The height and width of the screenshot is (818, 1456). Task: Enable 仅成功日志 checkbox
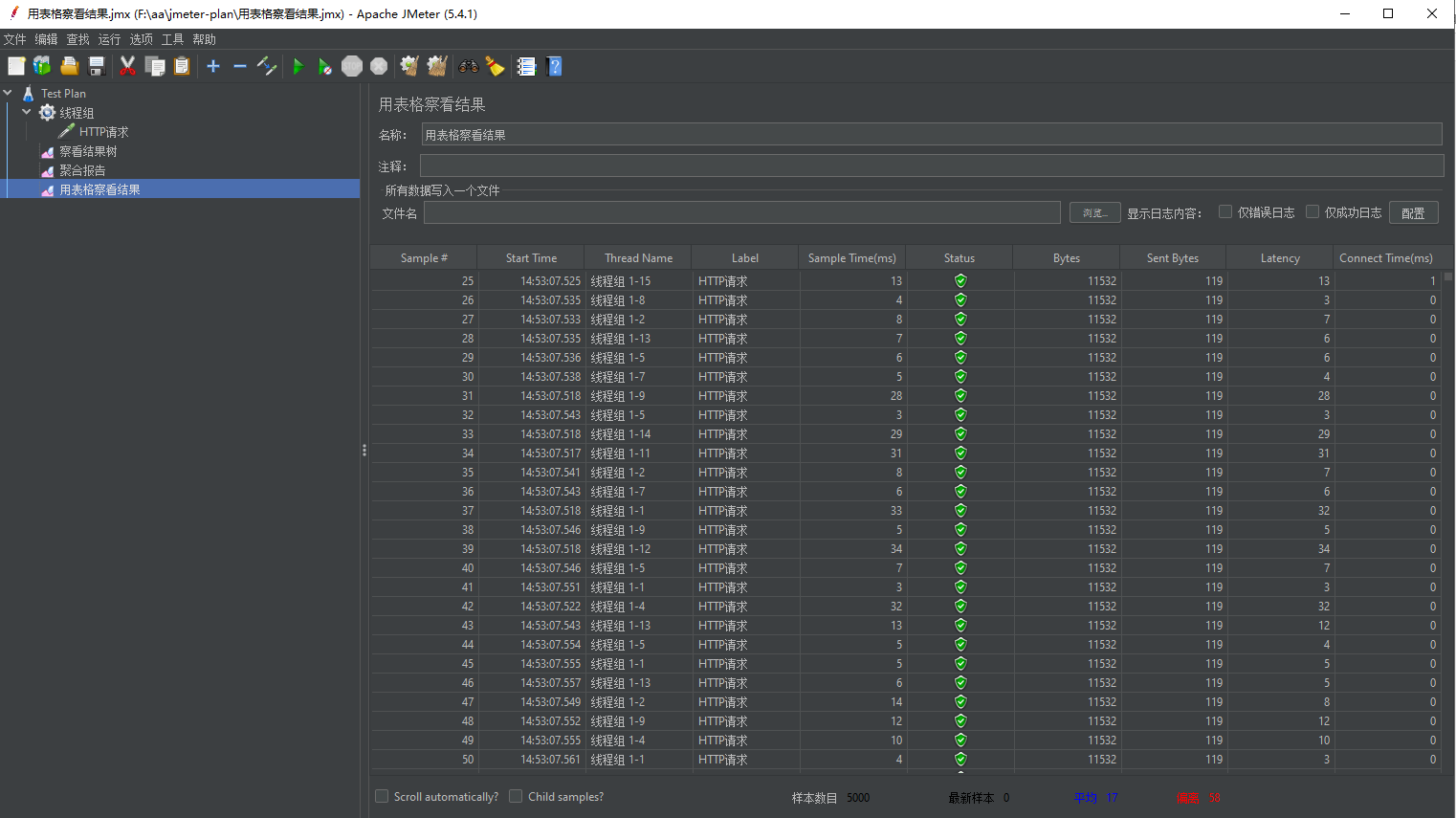point(1313,211)
